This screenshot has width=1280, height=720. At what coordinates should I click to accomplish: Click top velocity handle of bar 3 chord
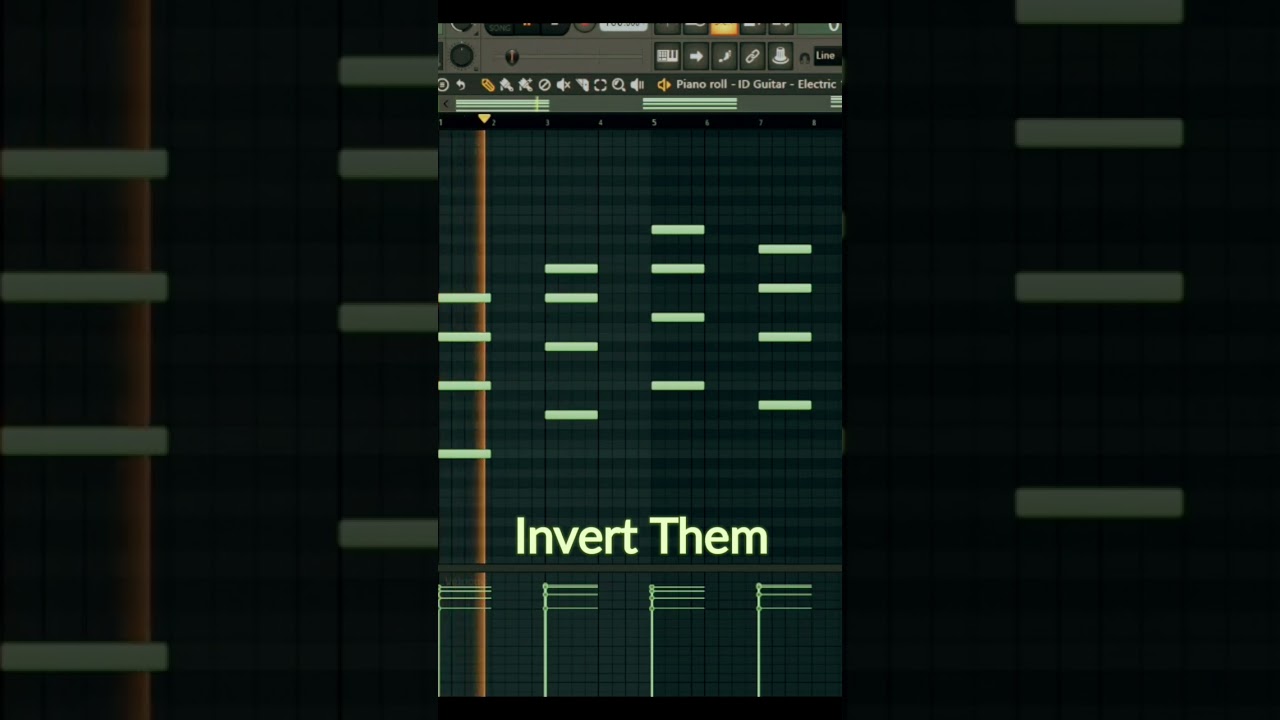[545, 586]
